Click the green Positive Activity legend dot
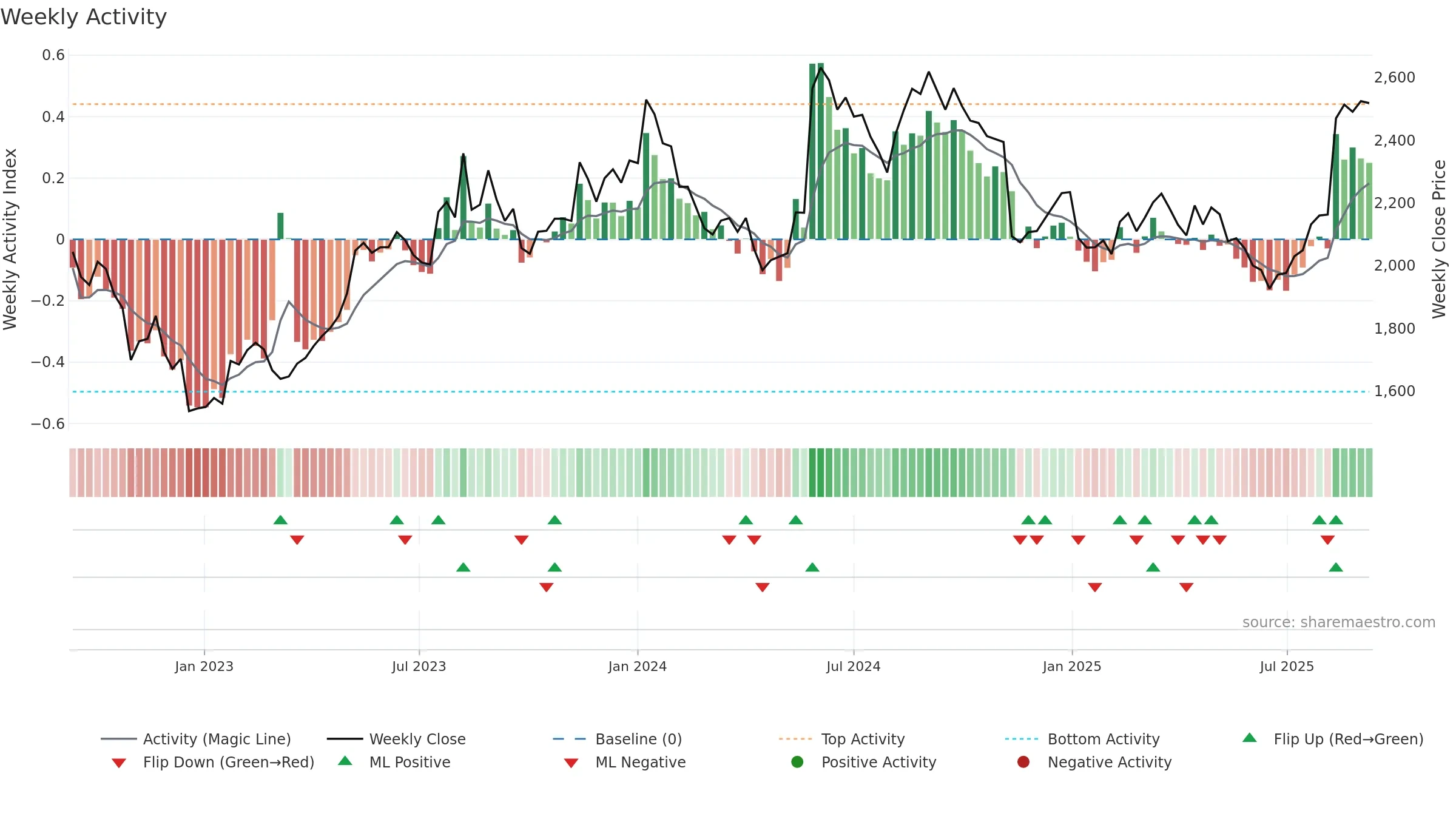 click(x=797, y=761)
